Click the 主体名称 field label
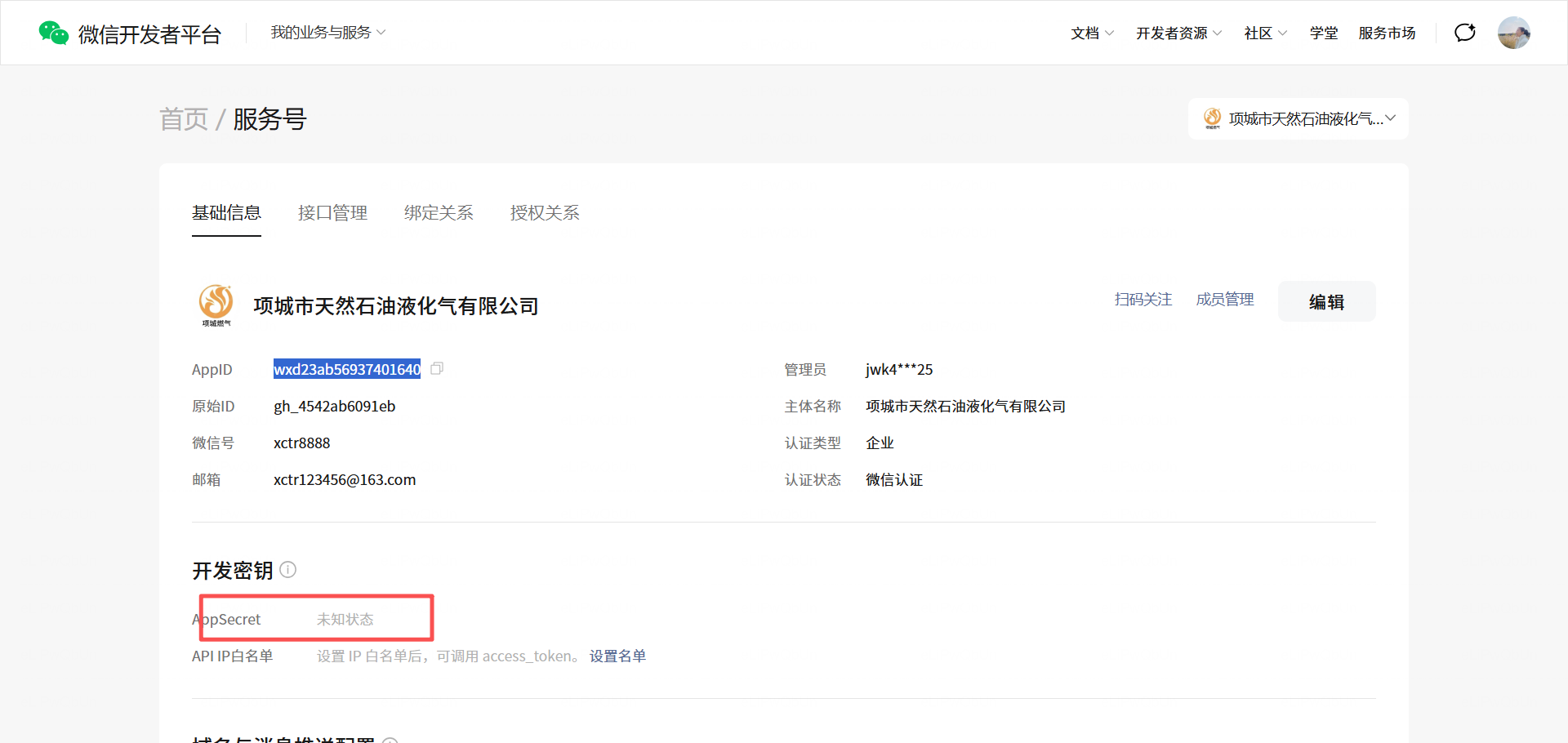The image size is (1568, 743). tap(813, 407)
